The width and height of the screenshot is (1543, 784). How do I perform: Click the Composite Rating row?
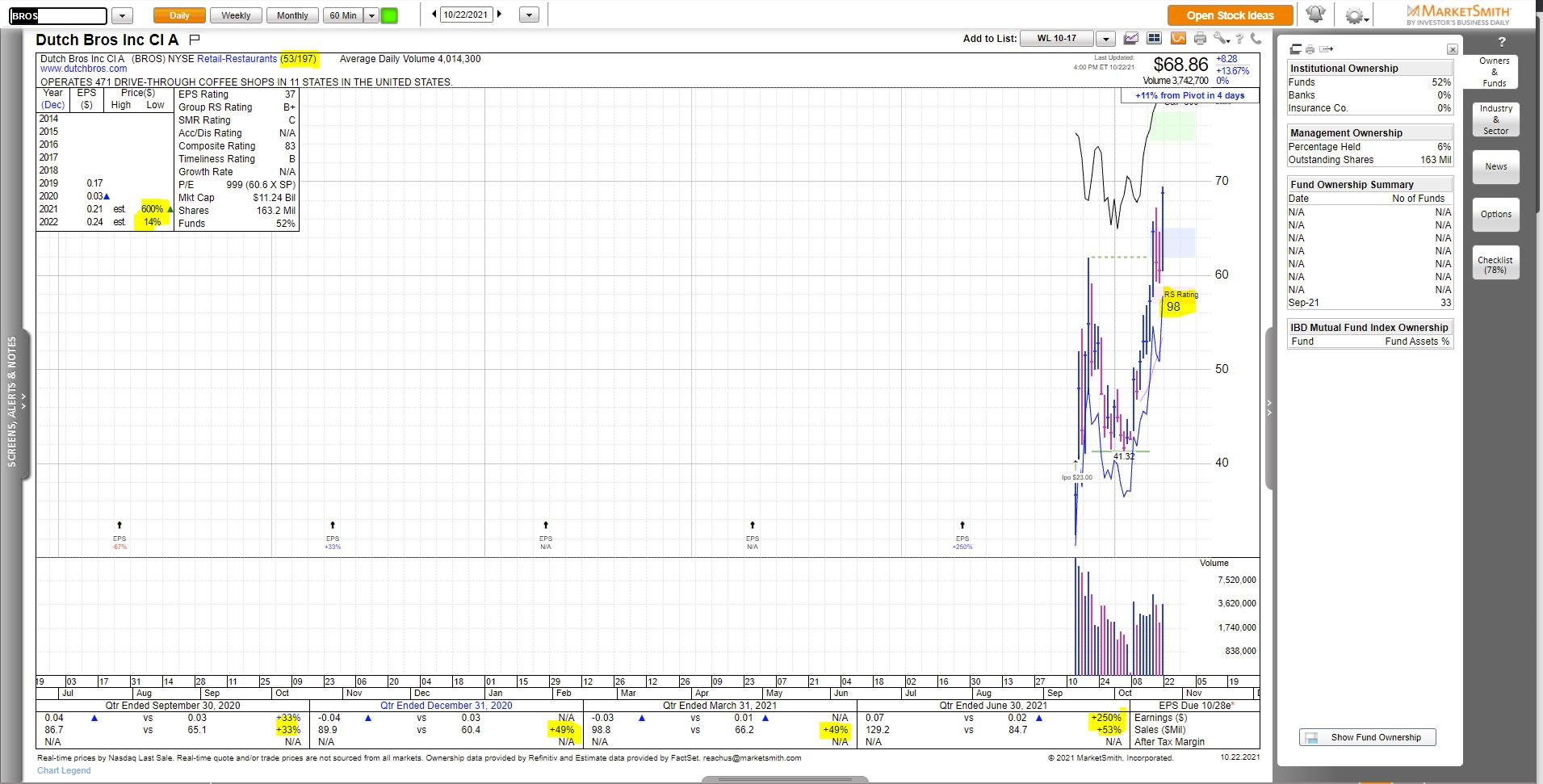[237, 146]
